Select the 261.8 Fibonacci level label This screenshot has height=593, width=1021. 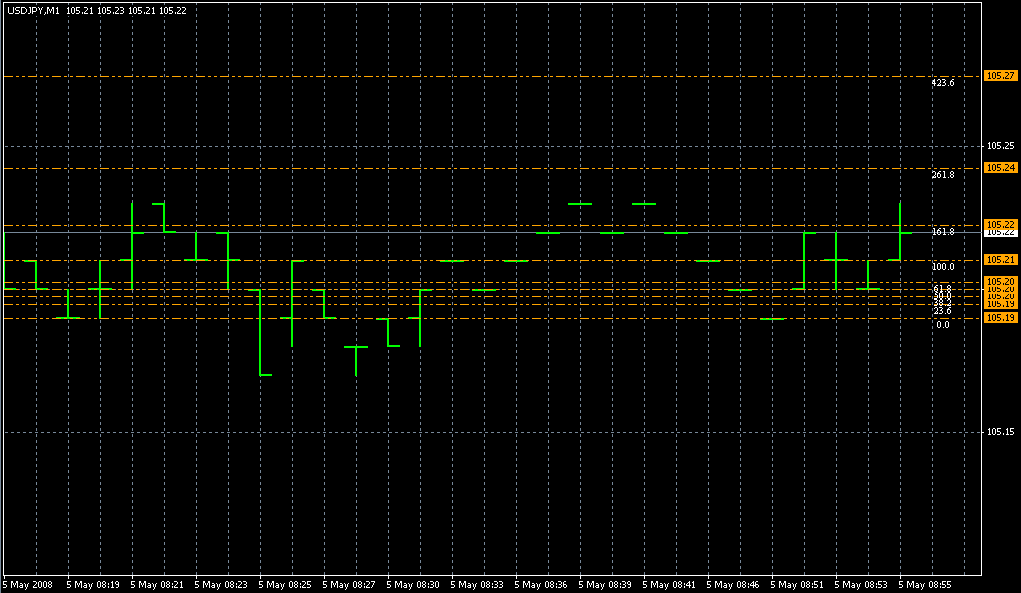point(942,175)
